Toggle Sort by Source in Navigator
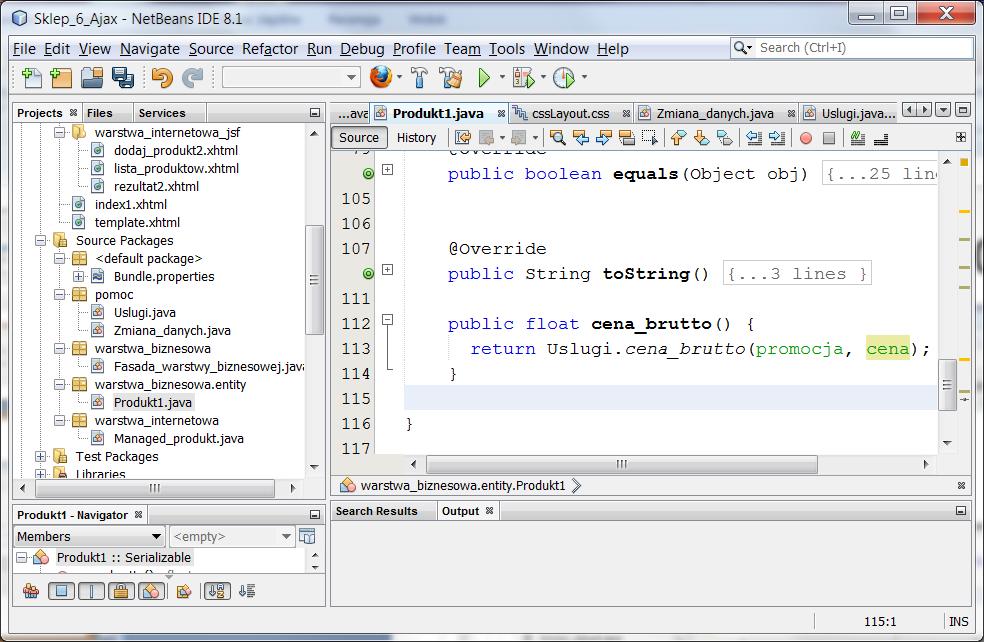This screenshot has width=984, height=642. (248, 591)
